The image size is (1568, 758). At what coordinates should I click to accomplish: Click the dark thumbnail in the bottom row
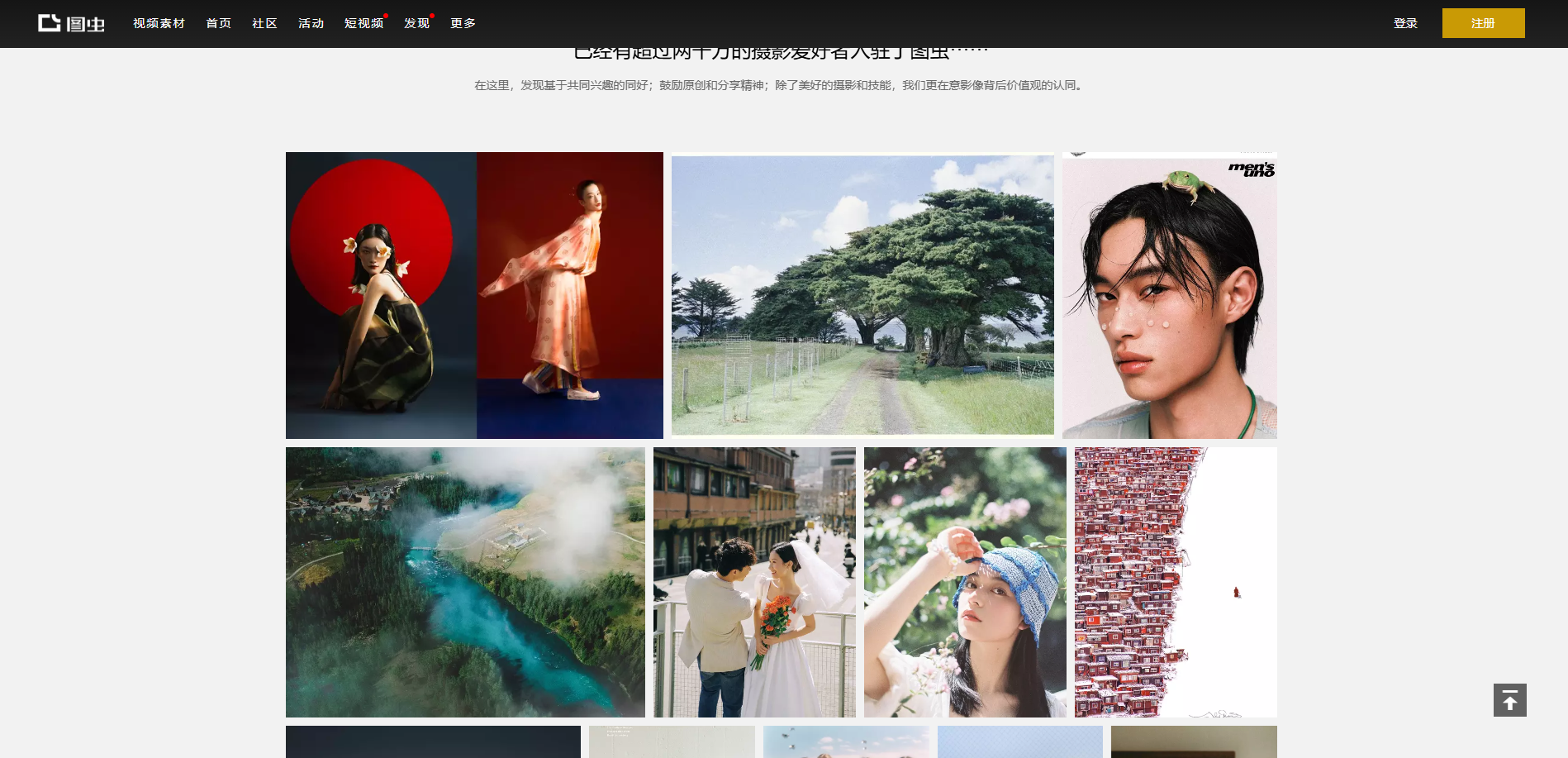433,741
